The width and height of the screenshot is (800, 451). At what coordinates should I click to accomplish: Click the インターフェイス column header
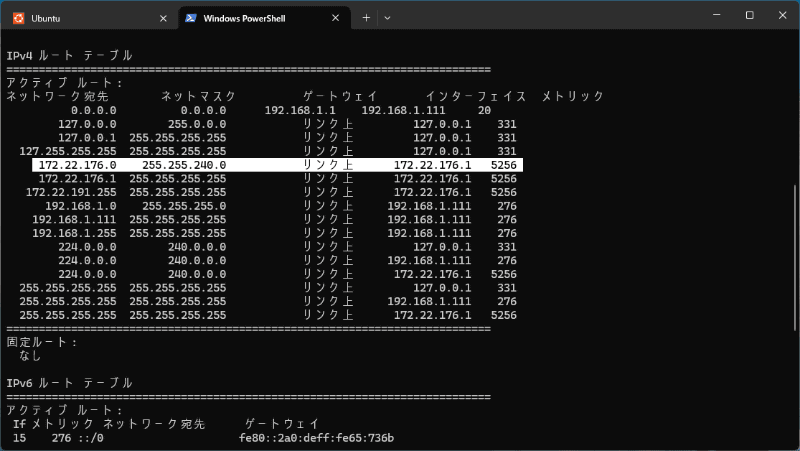tap(476, 96)
